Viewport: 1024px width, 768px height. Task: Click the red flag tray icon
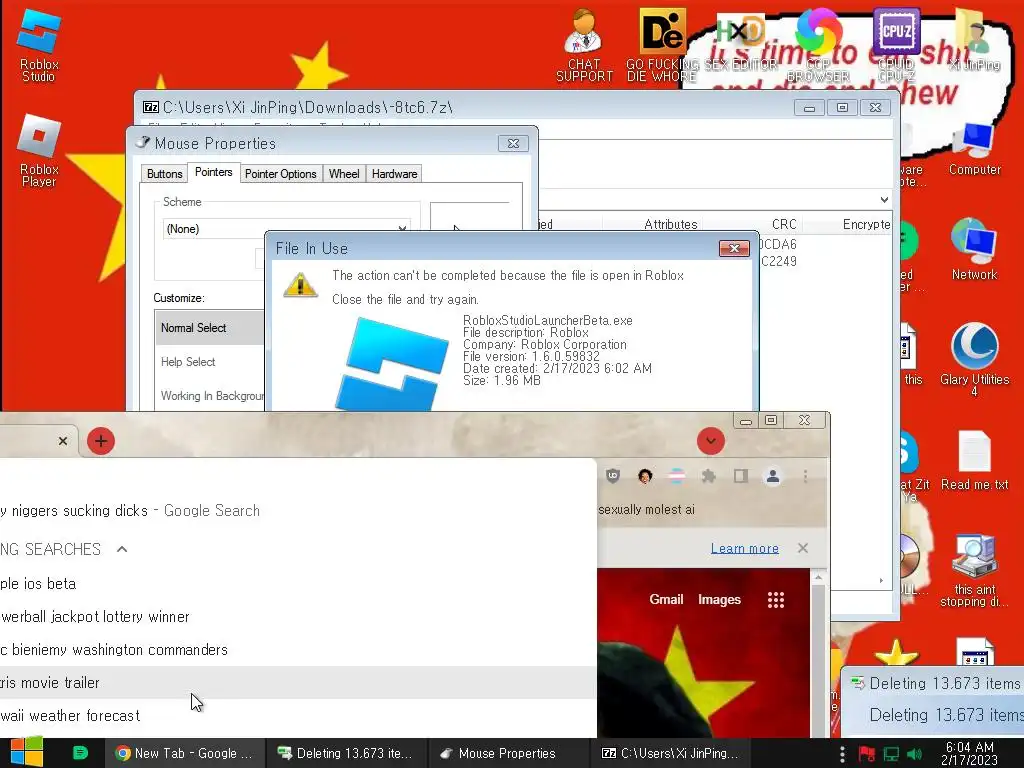pos(867,754)
